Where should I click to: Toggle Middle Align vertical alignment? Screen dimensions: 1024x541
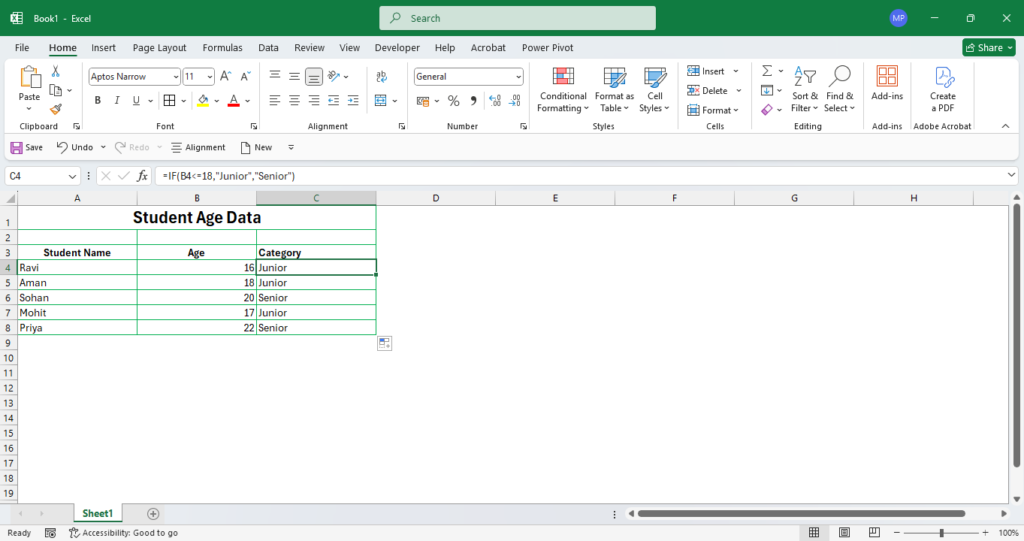[295, 76]
